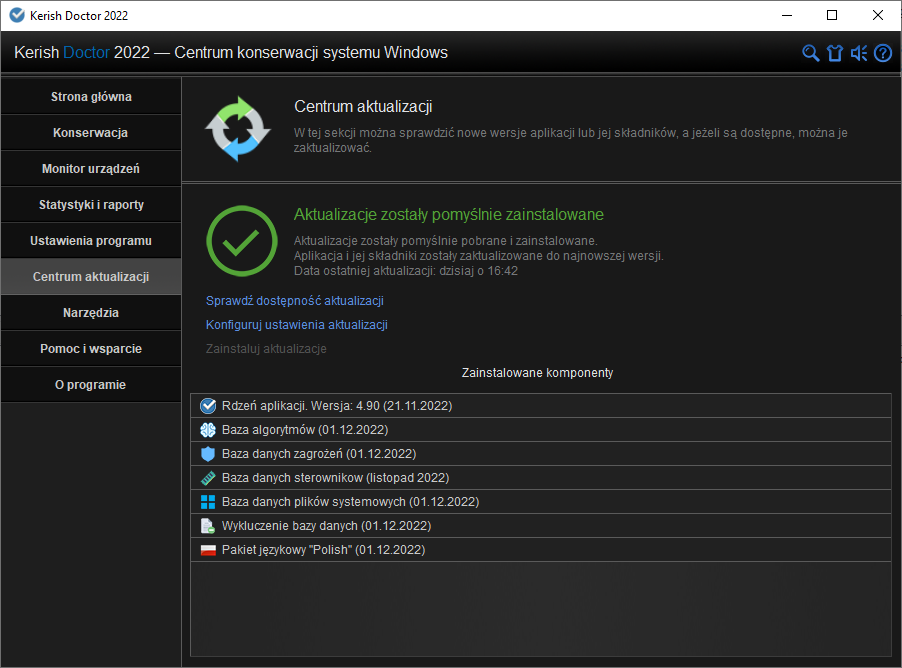Click the Baza danych sterowników icon

click(208, 478)
